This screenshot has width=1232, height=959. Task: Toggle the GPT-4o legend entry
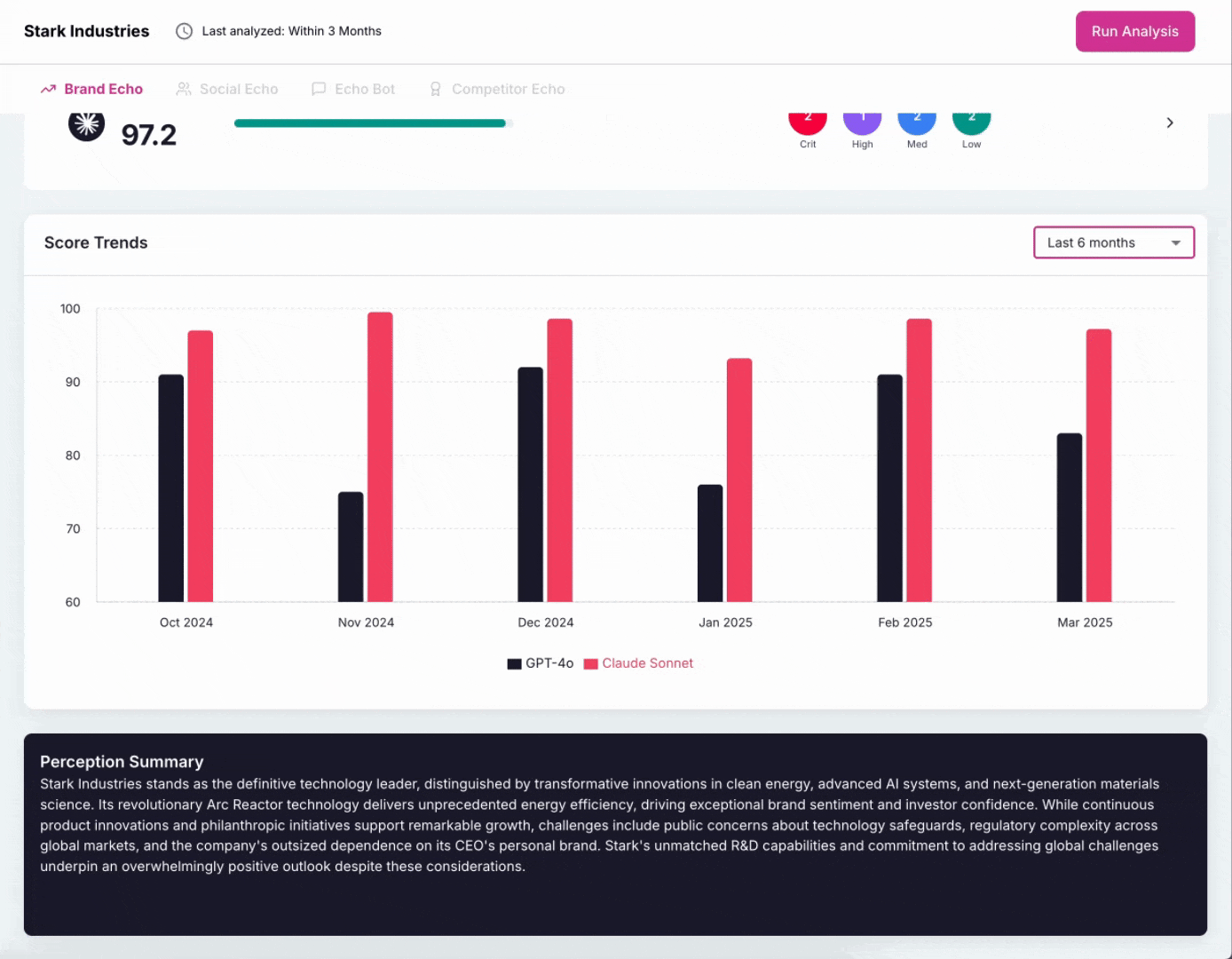coord(541,663)
